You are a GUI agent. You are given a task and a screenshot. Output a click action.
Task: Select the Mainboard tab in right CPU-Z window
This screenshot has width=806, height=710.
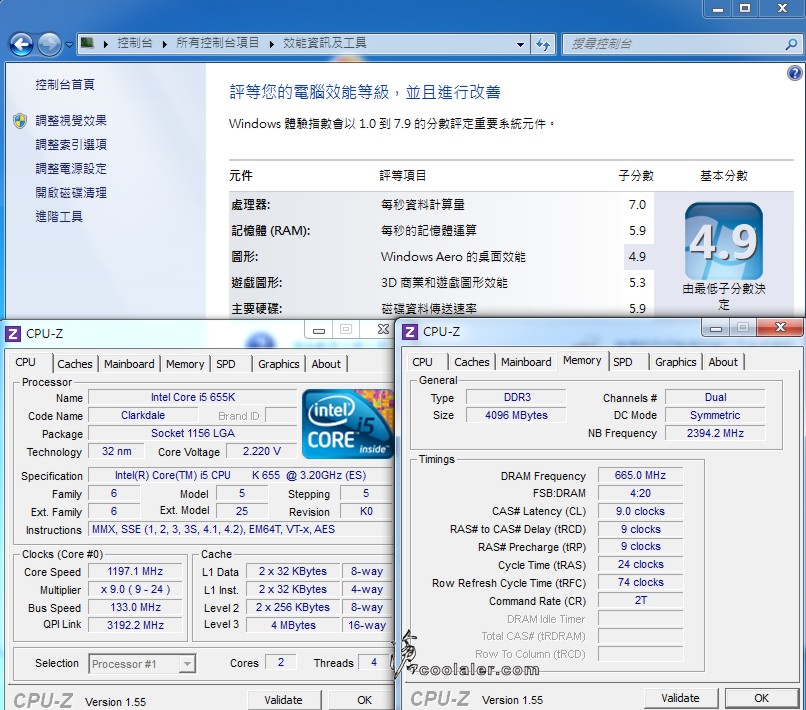pos(526,362)
